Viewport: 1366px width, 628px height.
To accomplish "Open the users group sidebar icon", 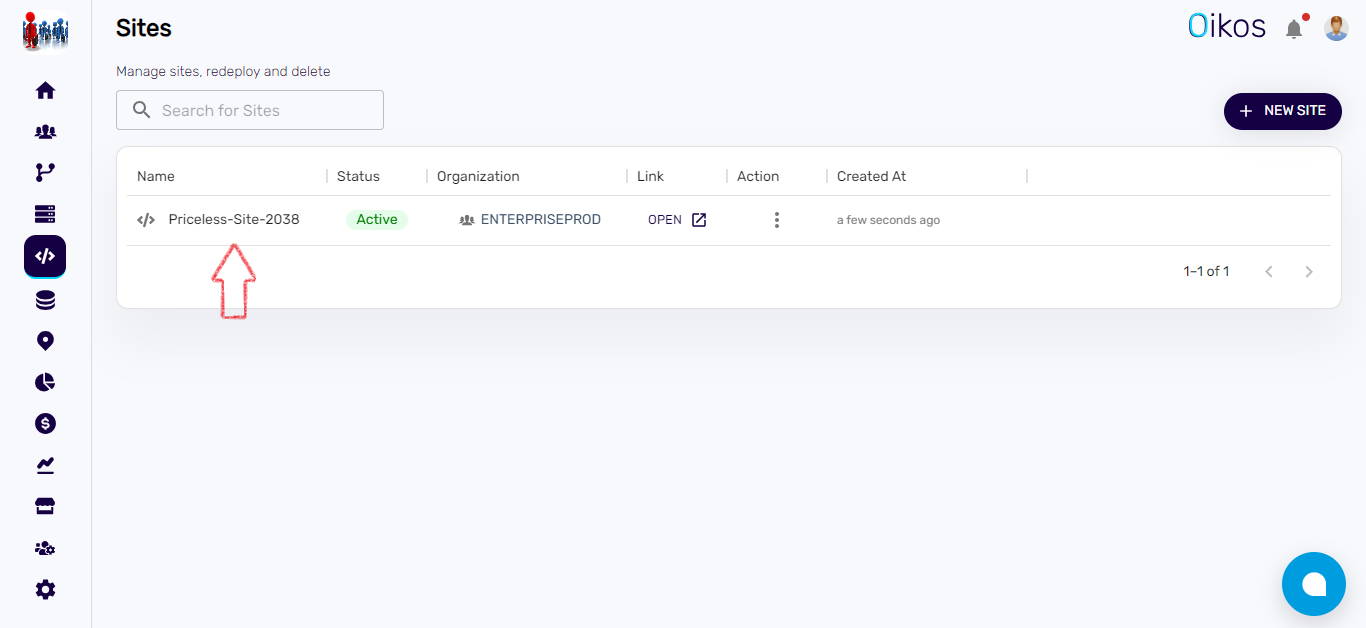I will [45, 132].
